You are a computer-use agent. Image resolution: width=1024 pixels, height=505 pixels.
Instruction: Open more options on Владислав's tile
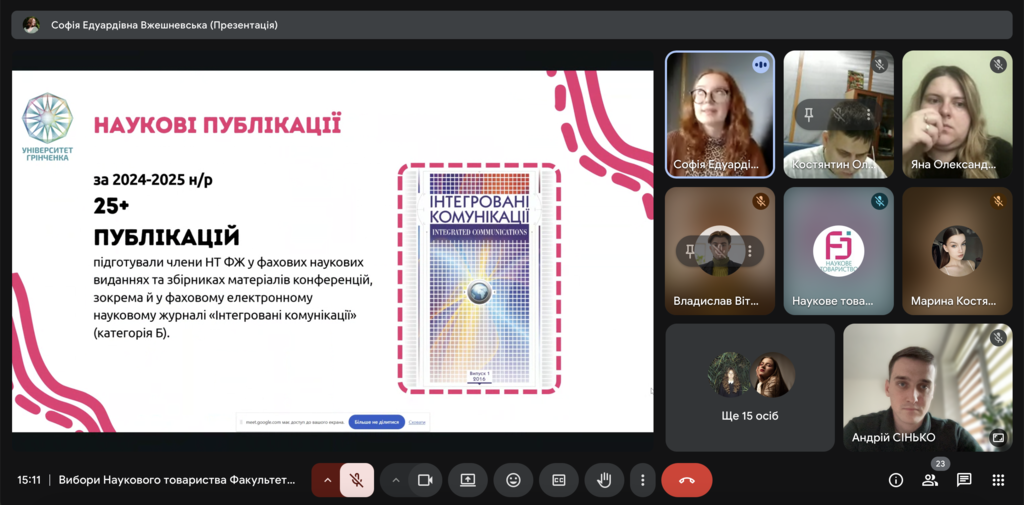coord(750,251)
